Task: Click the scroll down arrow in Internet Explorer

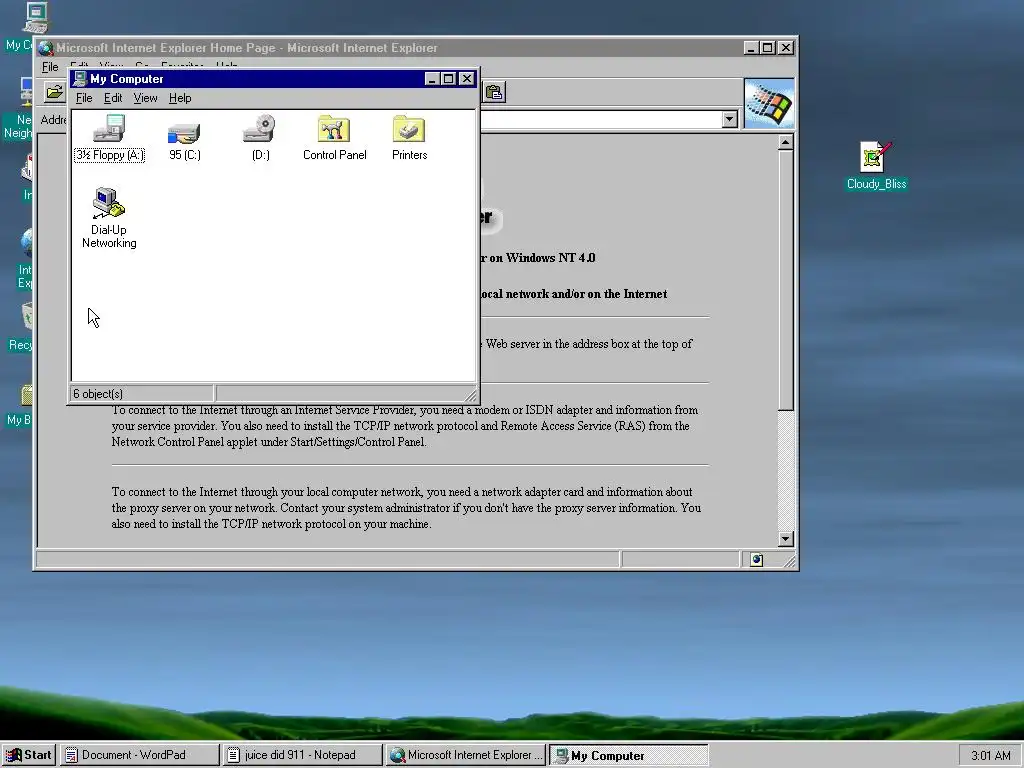Action: [x=786, y=539]
